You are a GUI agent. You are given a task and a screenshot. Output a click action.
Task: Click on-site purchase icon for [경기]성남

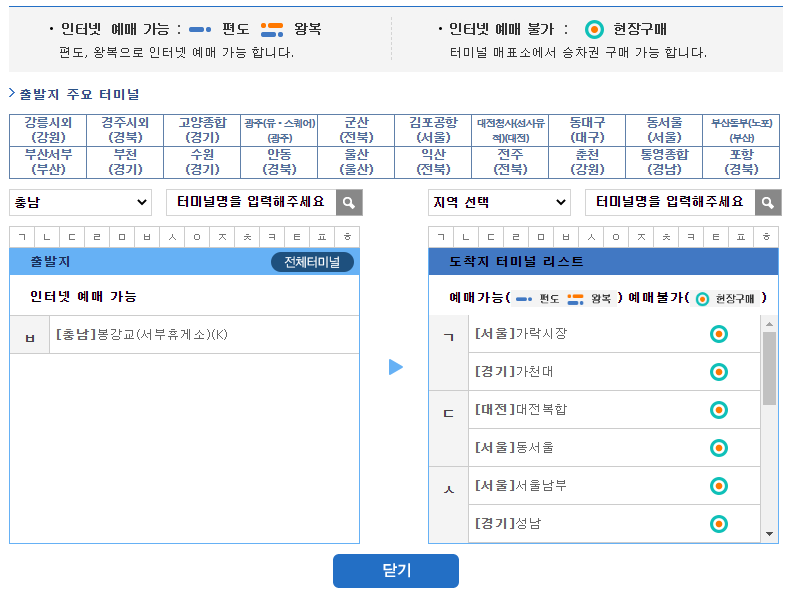[x=718, y=524]
